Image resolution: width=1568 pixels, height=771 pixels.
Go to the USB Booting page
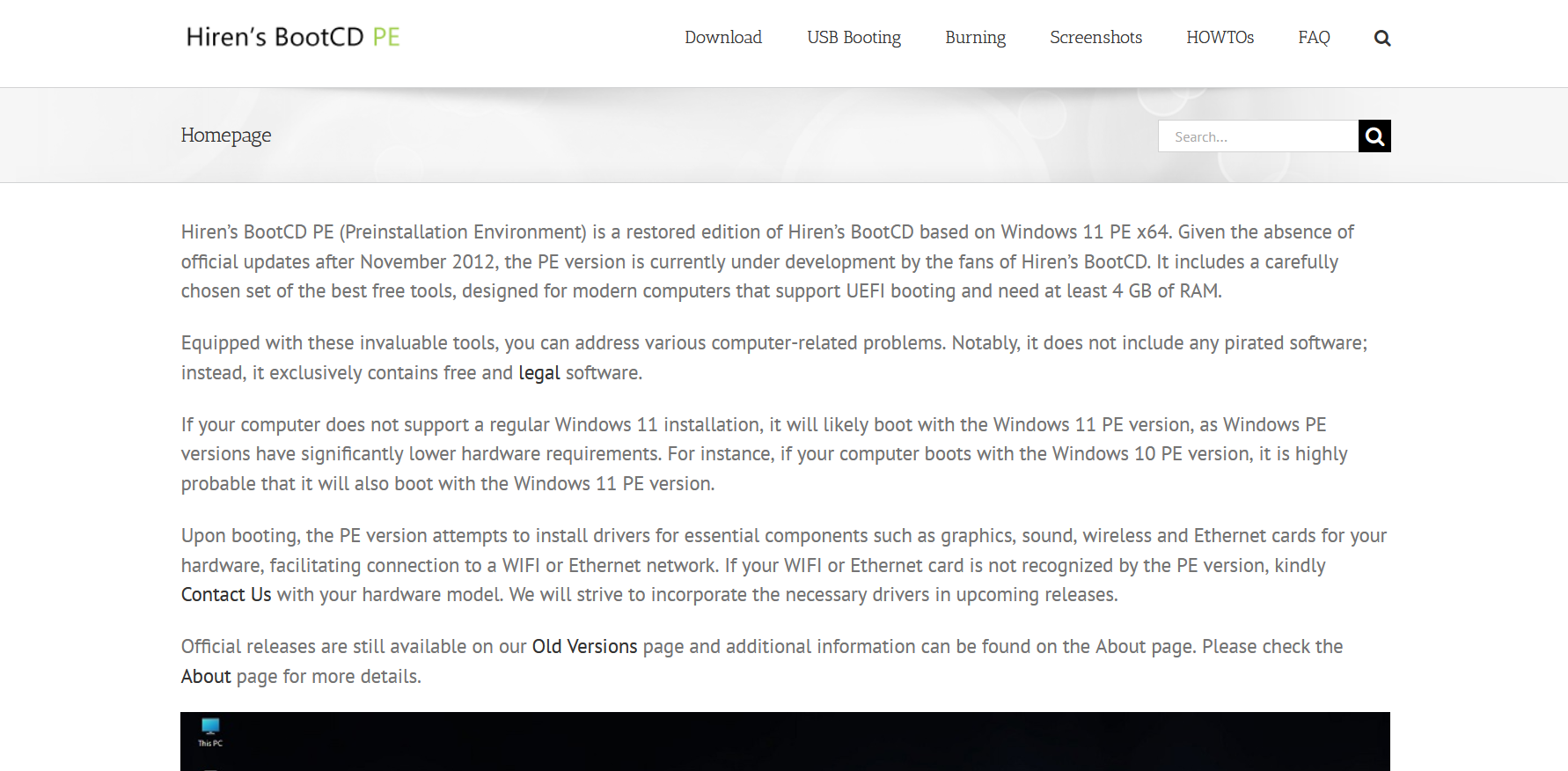(x=854, y=37)
